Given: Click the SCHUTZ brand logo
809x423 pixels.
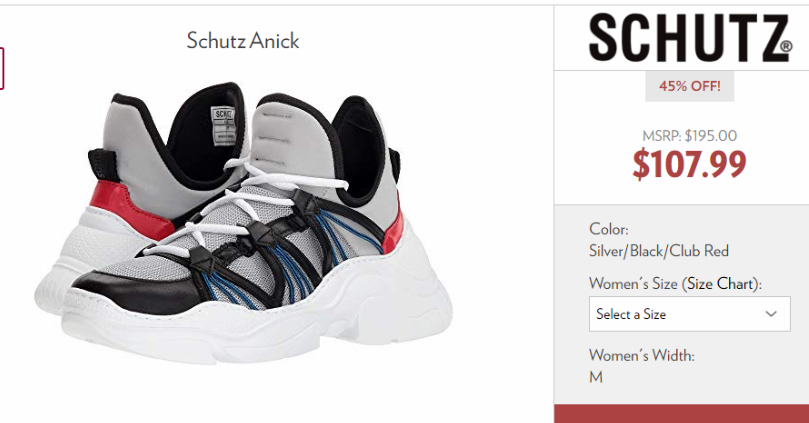Looking at the screenshot, I should point(689,38).
